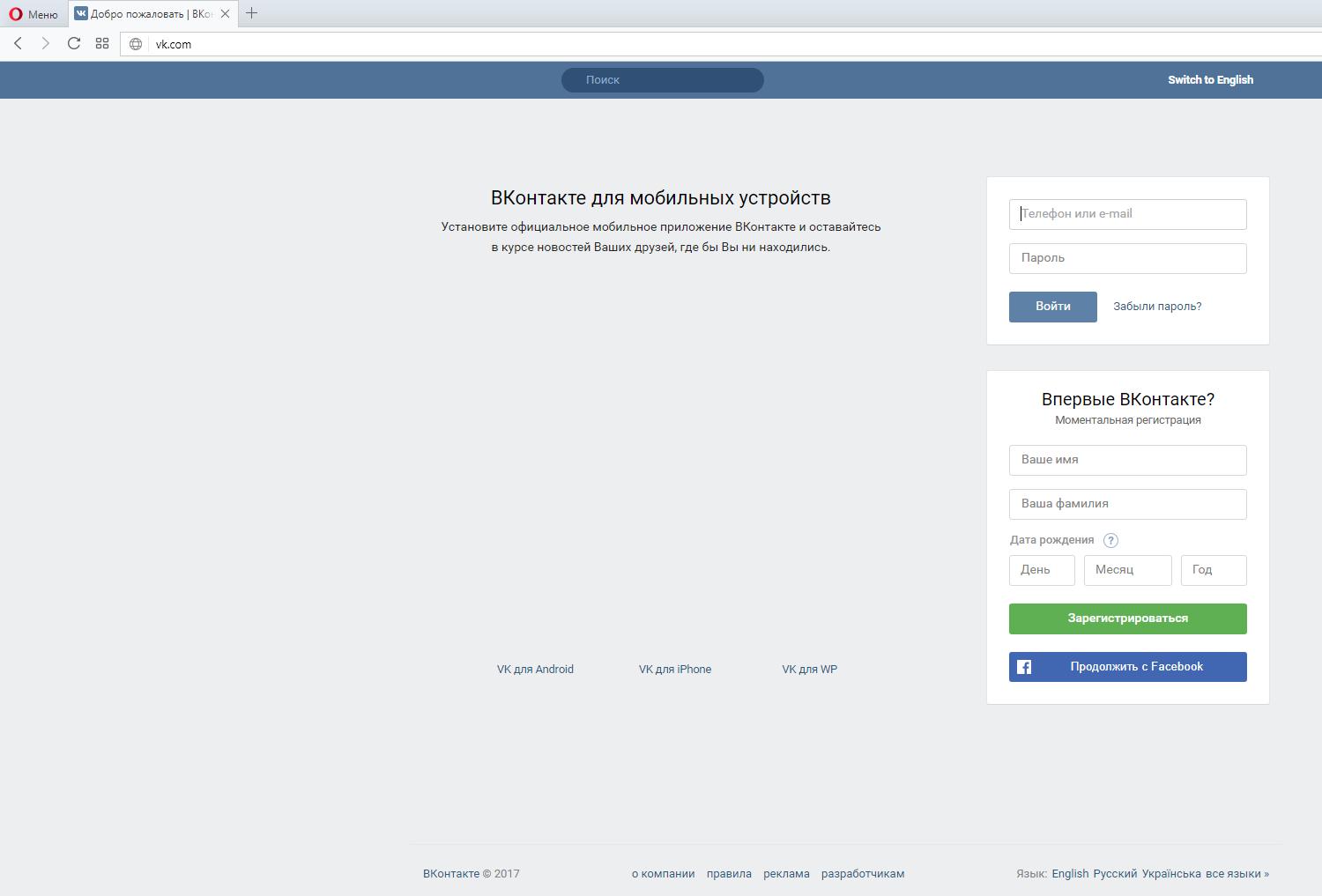Close the VK welcome tab
This screenshot has height=896, width=1322.
(225, 13)
